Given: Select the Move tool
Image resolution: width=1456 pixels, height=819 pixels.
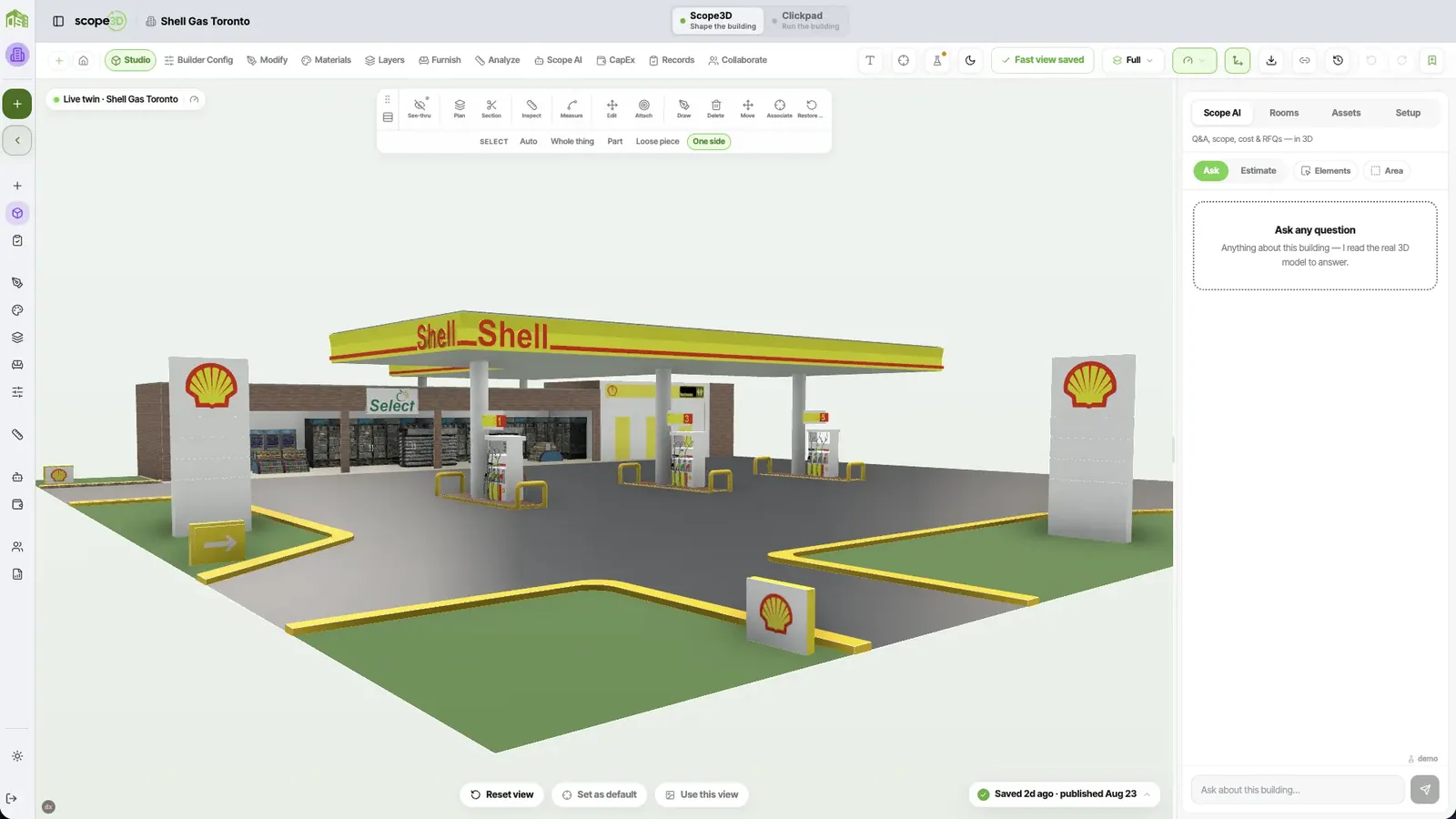Looking at the screenshot, I should (x=747, y=108).
